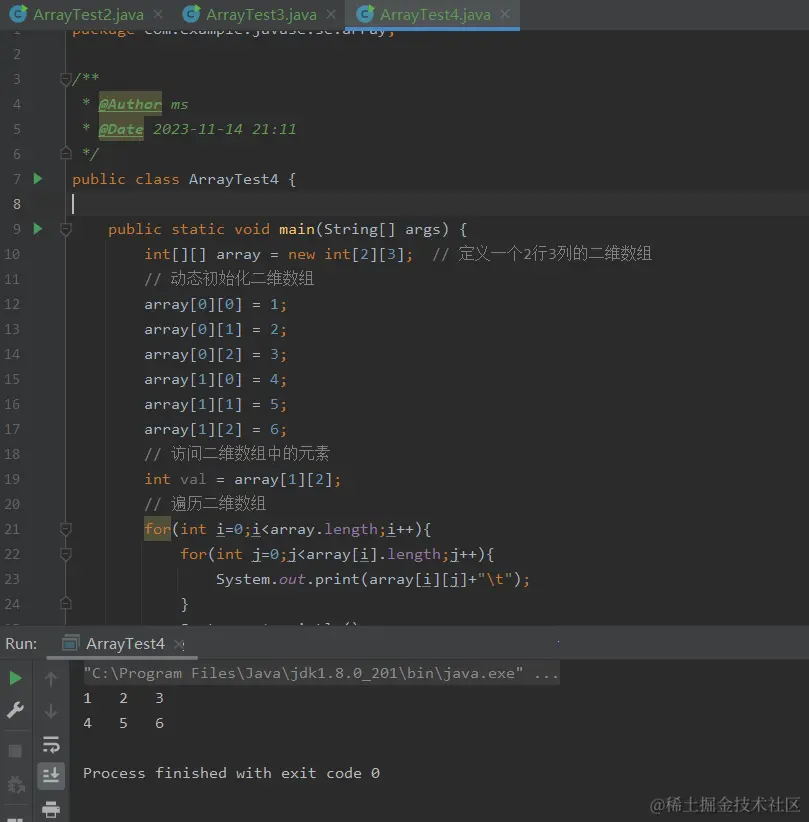Viewport: 809px width, 822px height.
Task: Print the console output with printer icon
Action: point(51,809)
